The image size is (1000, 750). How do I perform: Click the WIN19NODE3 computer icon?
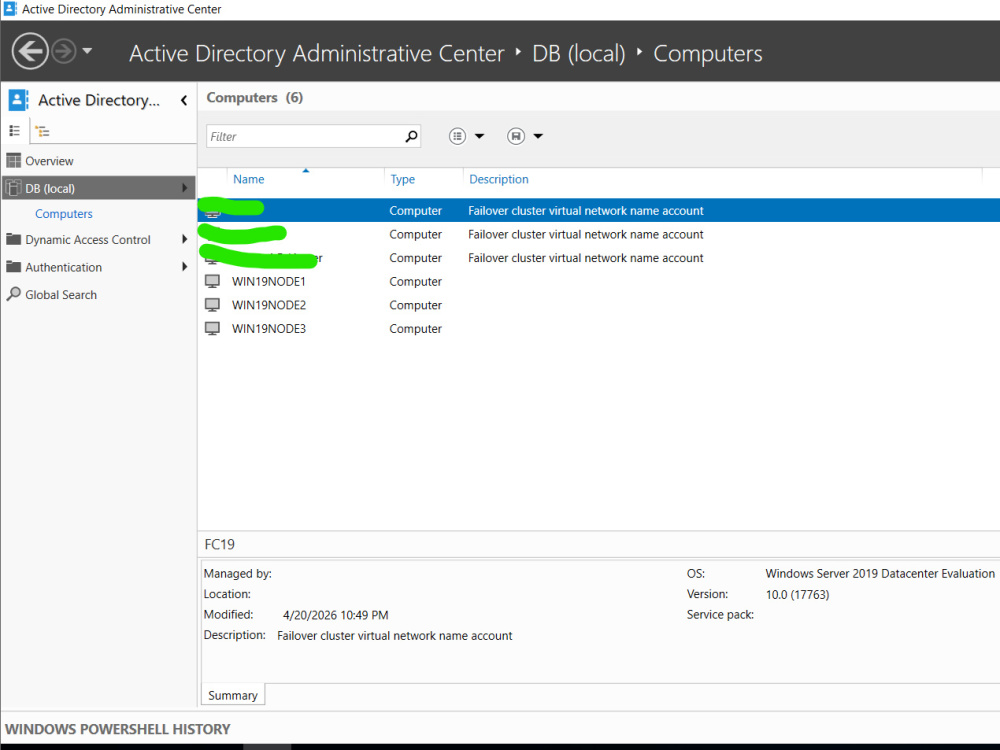tap(212, 328)
